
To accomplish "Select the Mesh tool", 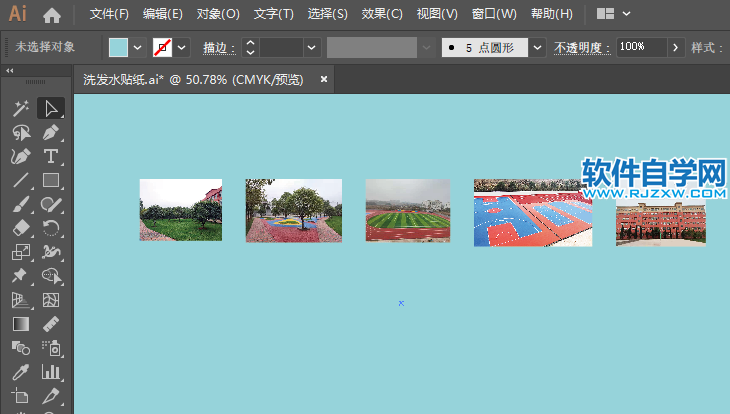I will (51, 300).
